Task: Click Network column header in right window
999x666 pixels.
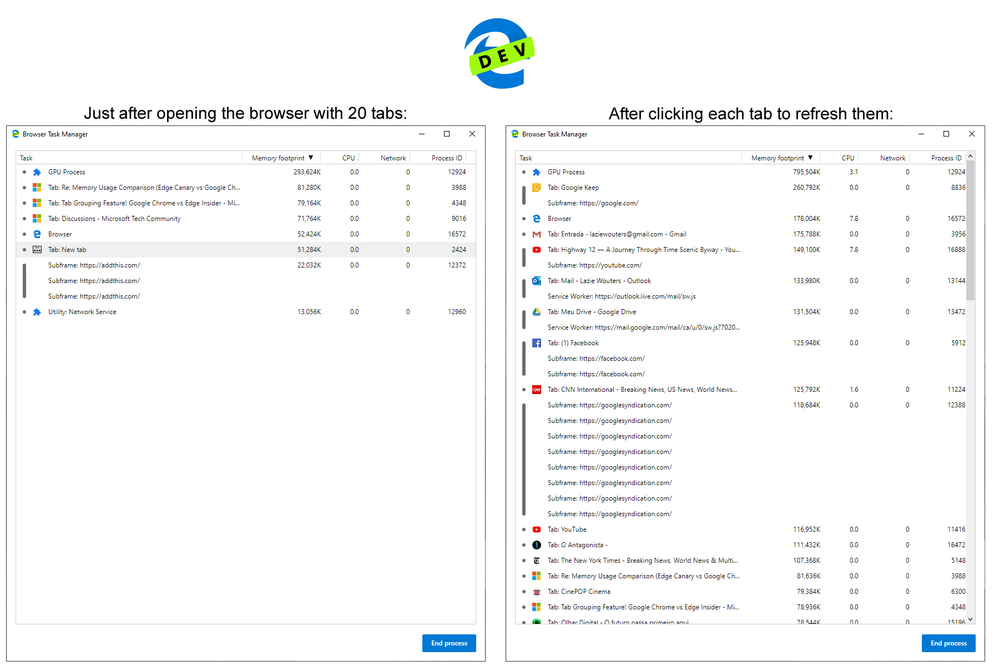Action: pos(885,157)
